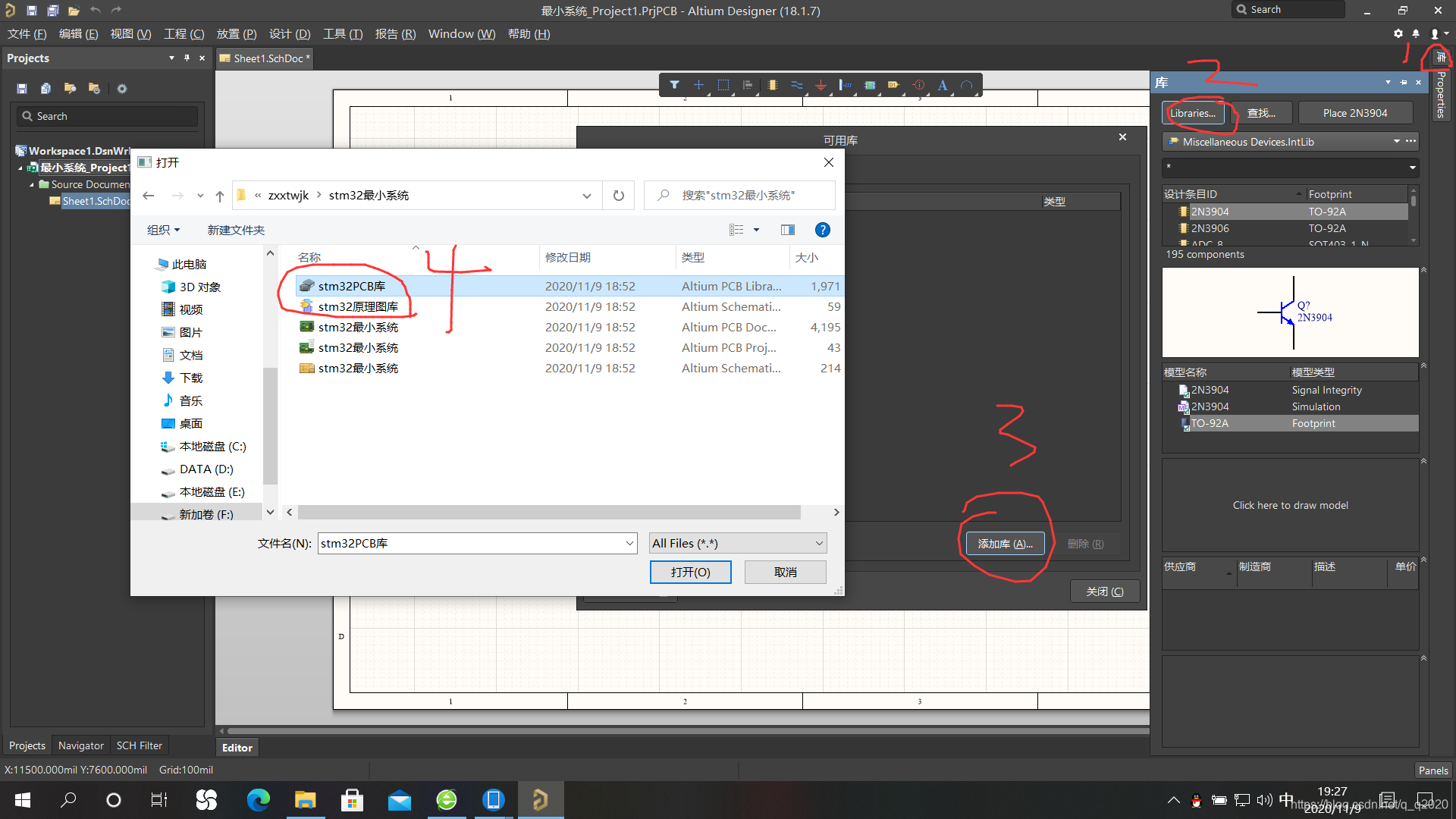Pin the Projects panel
Screen dimensions: 1456x819
pos(187,58)
